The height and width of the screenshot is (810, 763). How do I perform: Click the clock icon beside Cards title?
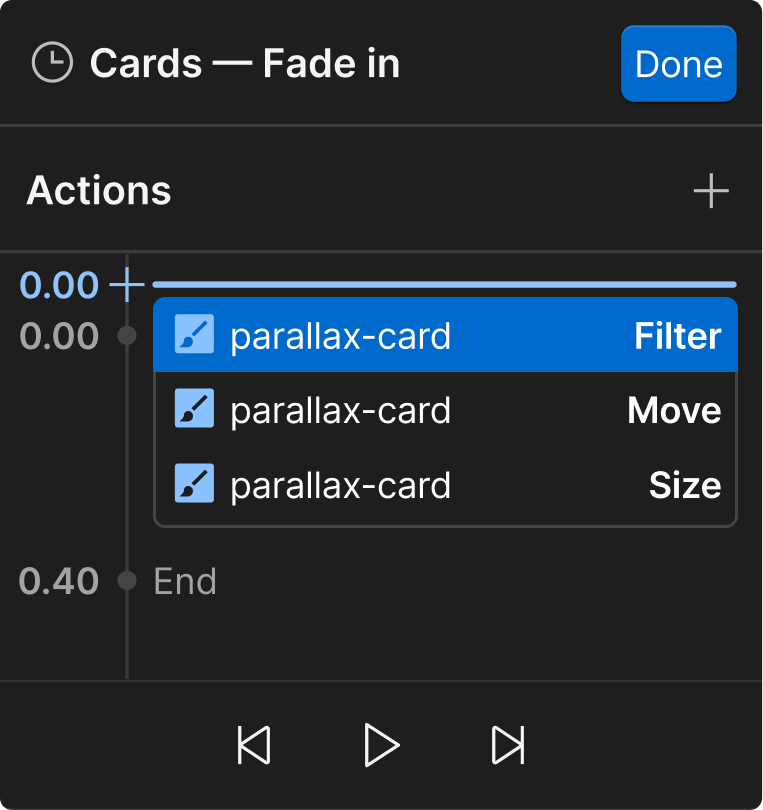(52, 64)
